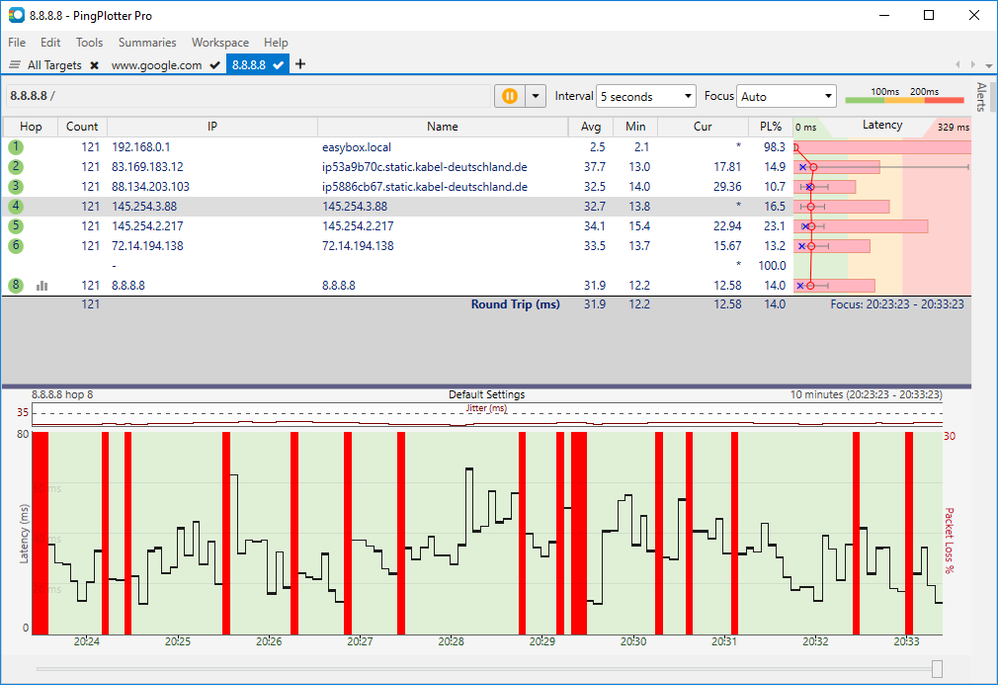Open the dropdown arrow beside pause button
Viewport: 998px width, 685px height.
(536, 96)
